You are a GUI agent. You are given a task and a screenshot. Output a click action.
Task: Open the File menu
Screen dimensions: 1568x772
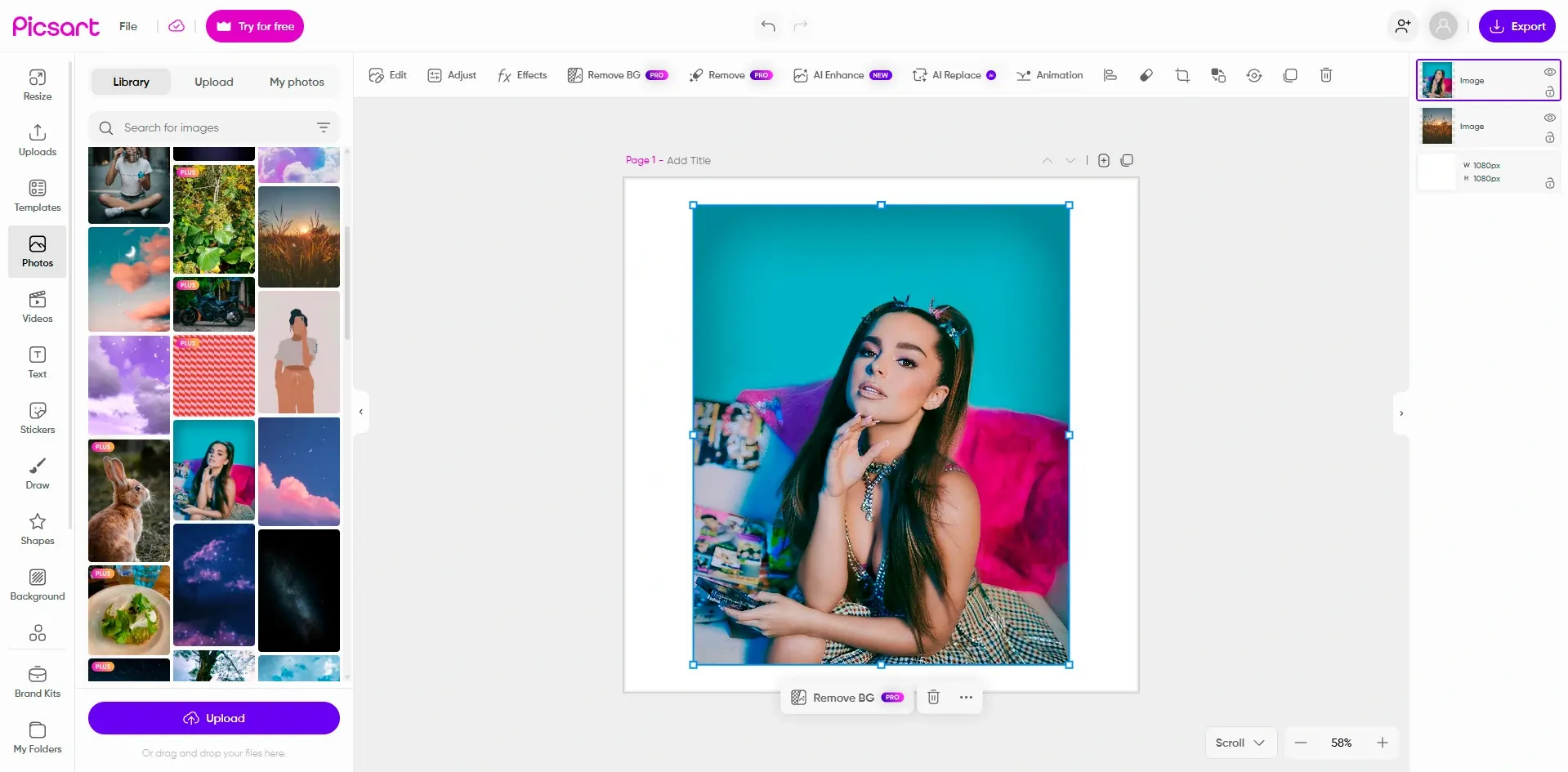128,26
